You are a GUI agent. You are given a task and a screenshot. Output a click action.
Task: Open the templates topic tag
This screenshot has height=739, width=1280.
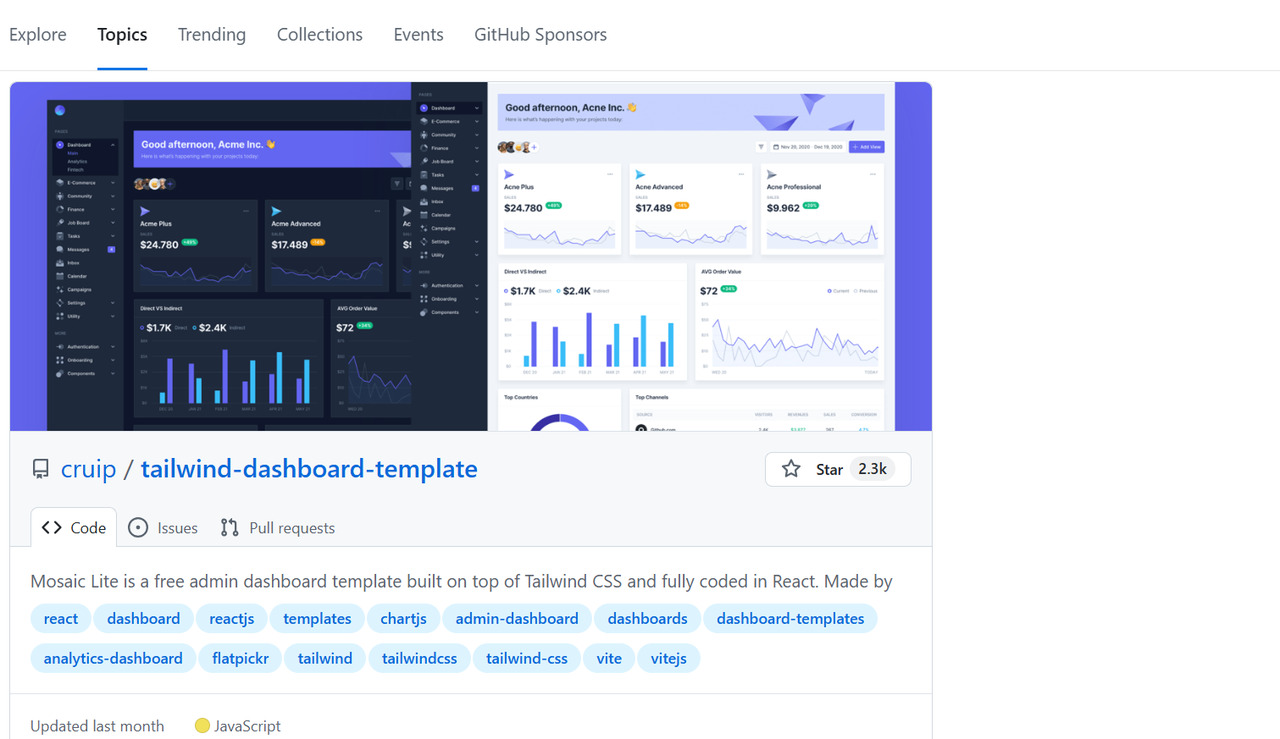(317, 619)
